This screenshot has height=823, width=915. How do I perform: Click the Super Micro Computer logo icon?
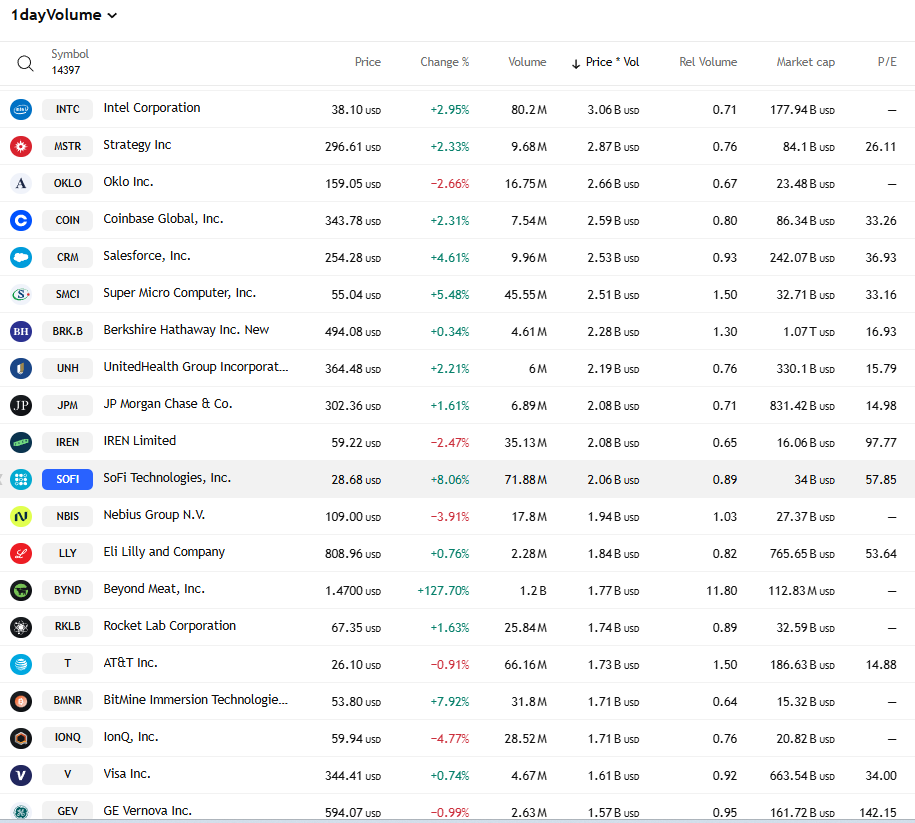21,294
